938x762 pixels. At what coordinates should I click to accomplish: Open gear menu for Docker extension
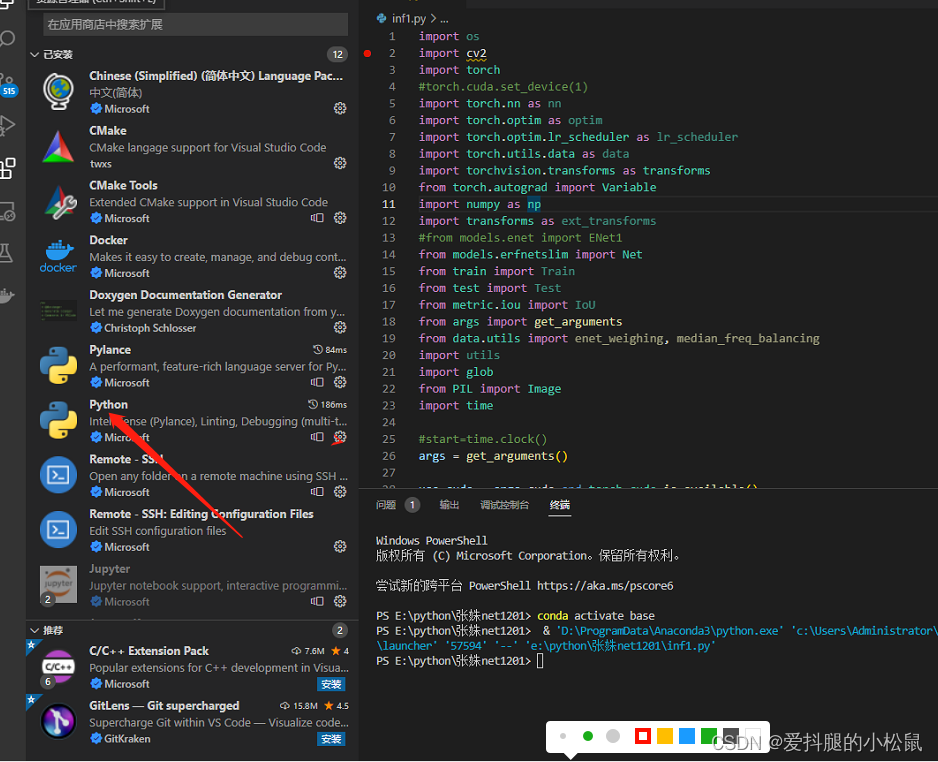click(340, 273)
